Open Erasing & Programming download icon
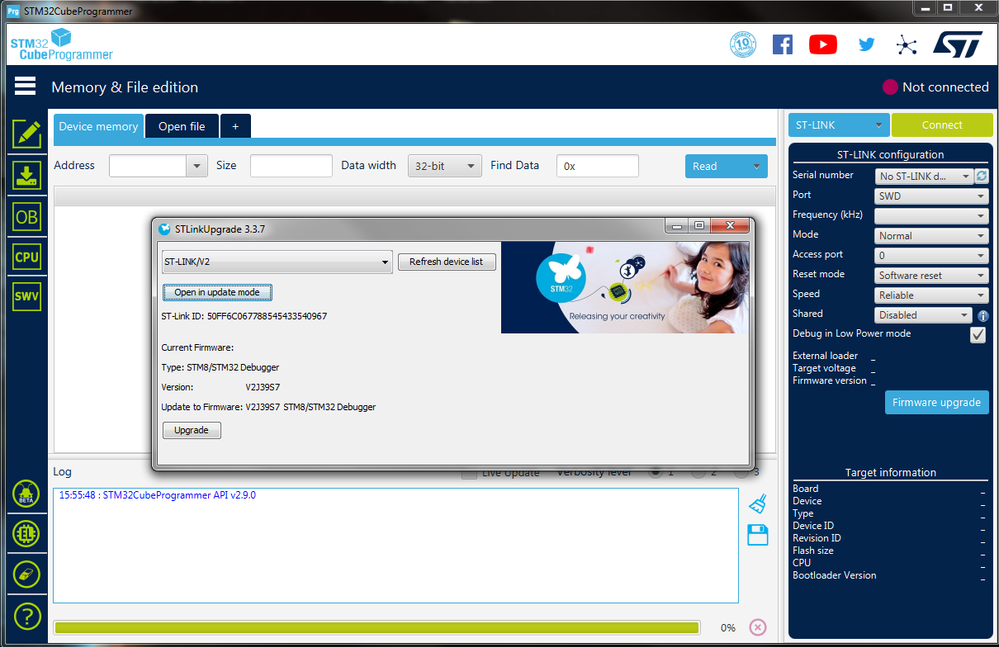This screenshot has height=647, width=999. [x=27, y=175]
